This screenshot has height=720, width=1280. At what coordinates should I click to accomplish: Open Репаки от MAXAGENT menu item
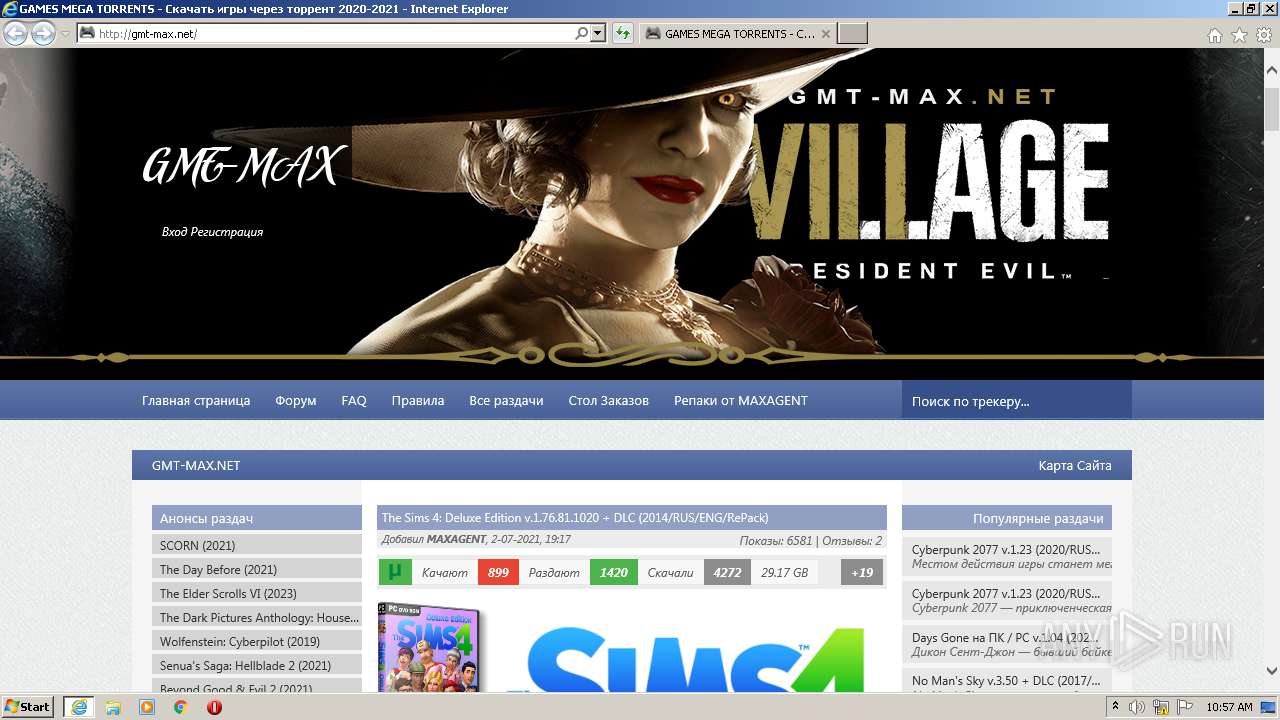(x=741, y=400)
